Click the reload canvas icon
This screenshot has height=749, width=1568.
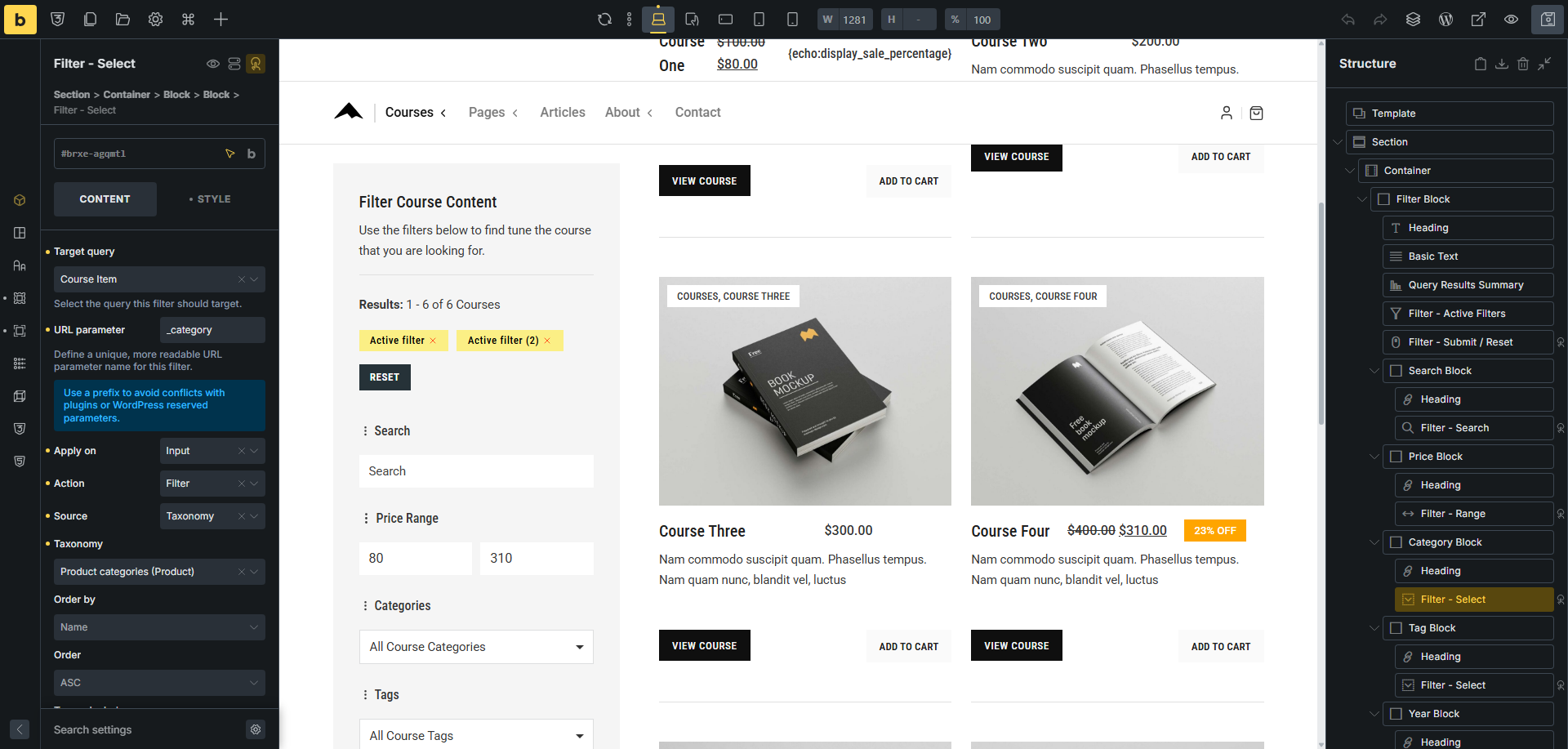[604, 20]
